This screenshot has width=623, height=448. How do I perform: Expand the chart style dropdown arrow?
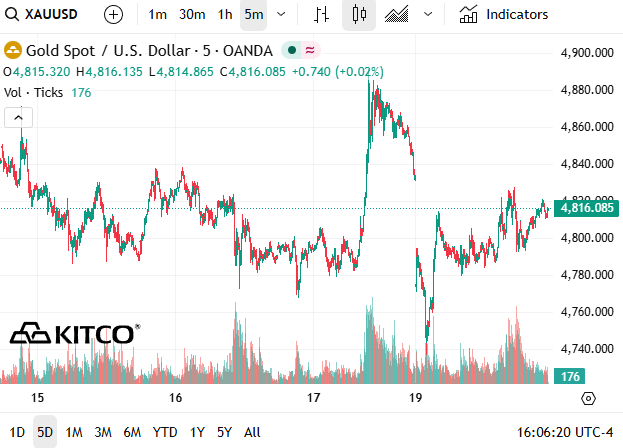click(428, 15)
